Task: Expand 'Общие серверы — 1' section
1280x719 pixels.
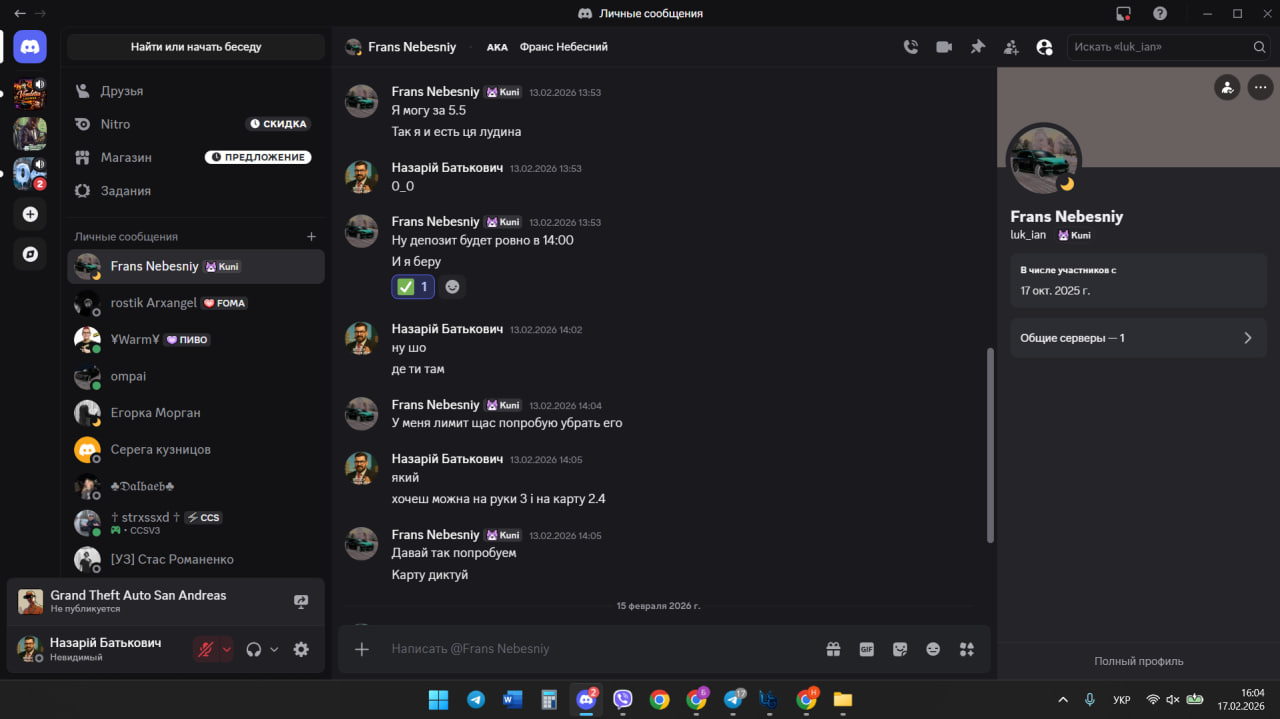Action: (x=1138, y=338)
